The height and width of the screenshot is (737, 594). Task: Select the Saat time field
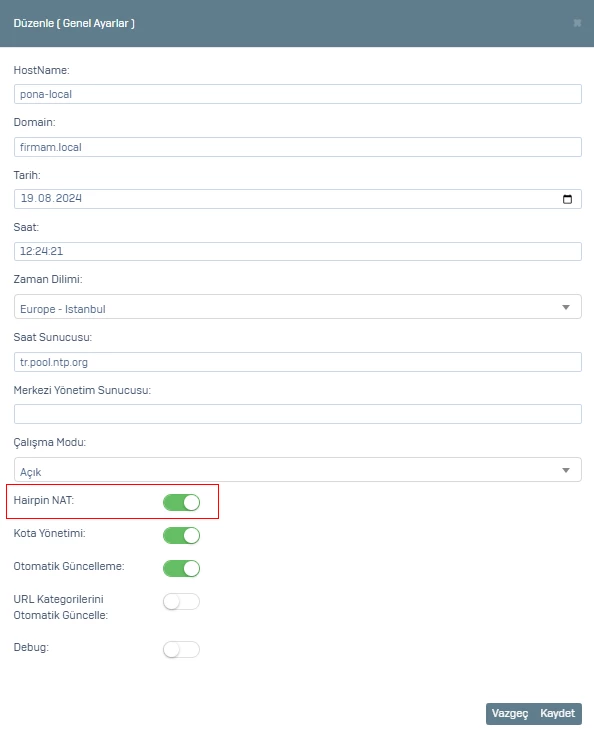point(297,251)
